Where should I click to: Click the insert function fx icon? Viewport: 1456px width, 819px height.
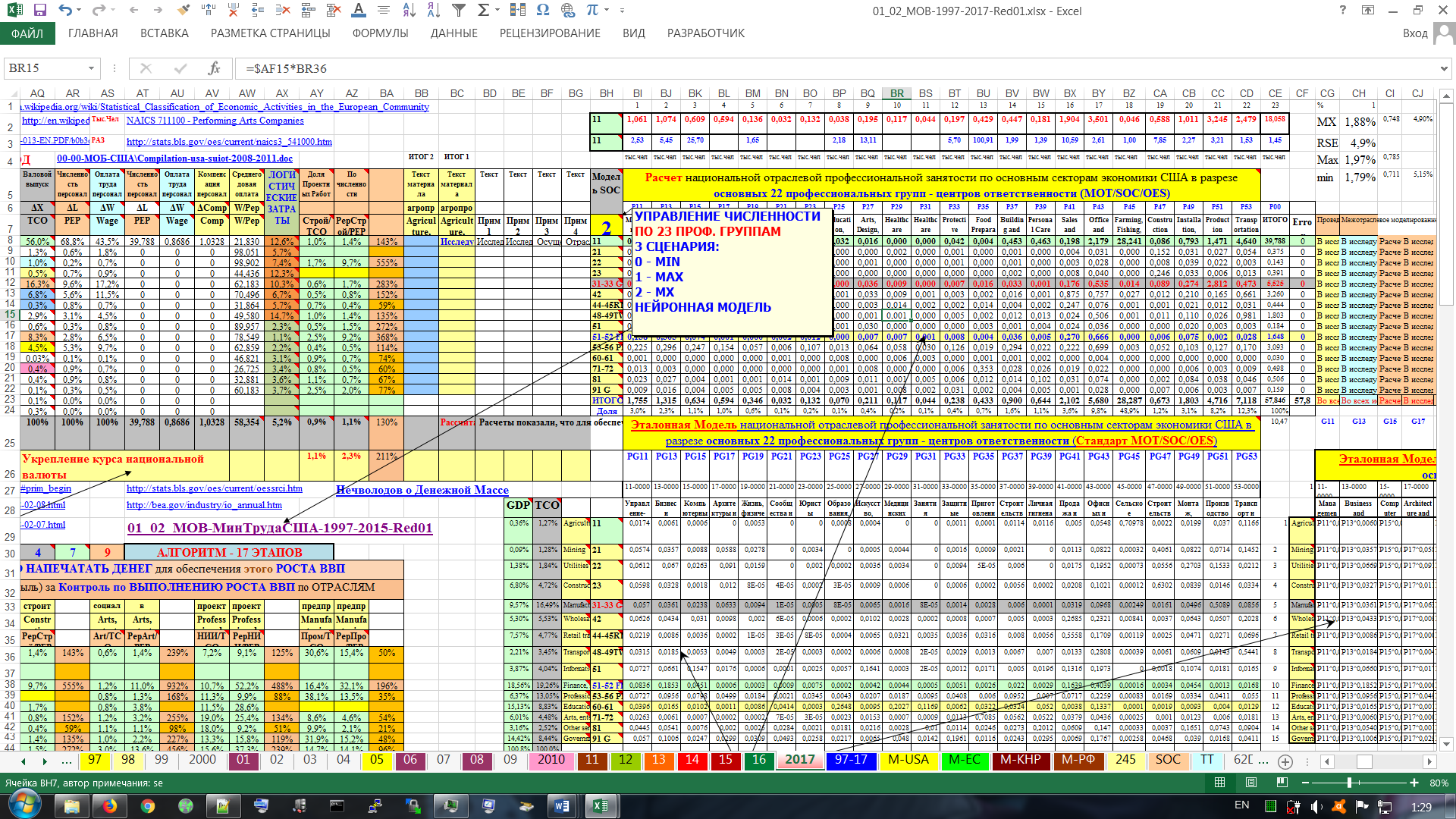(x=215, y=68)
